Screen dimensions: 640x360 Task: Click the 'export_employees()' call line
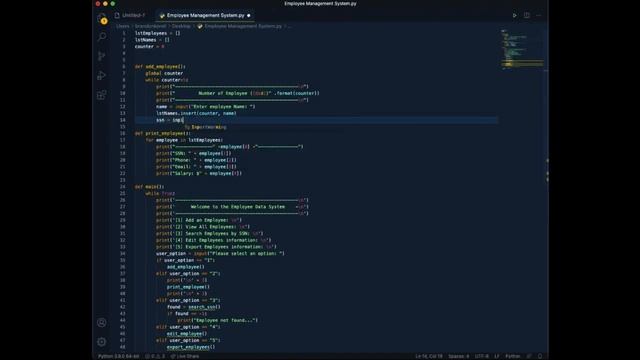(191, 347)
